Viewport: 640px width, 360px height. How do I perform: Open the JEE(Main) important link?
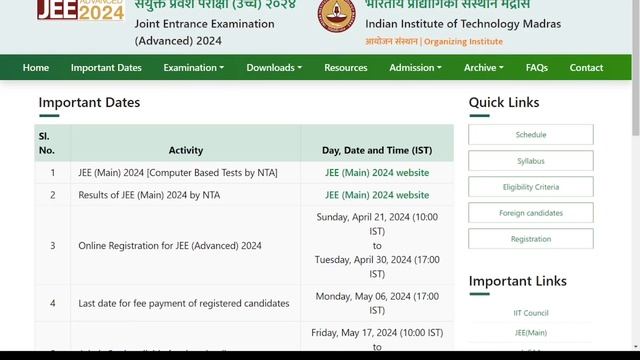(531, 333)
